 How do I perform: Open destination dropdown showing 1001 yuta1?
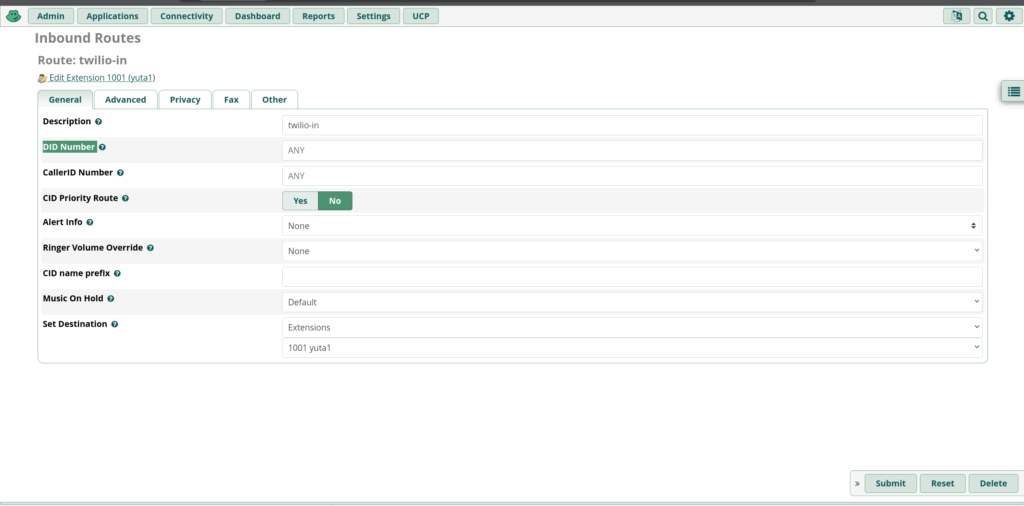[x=632, y=347]
